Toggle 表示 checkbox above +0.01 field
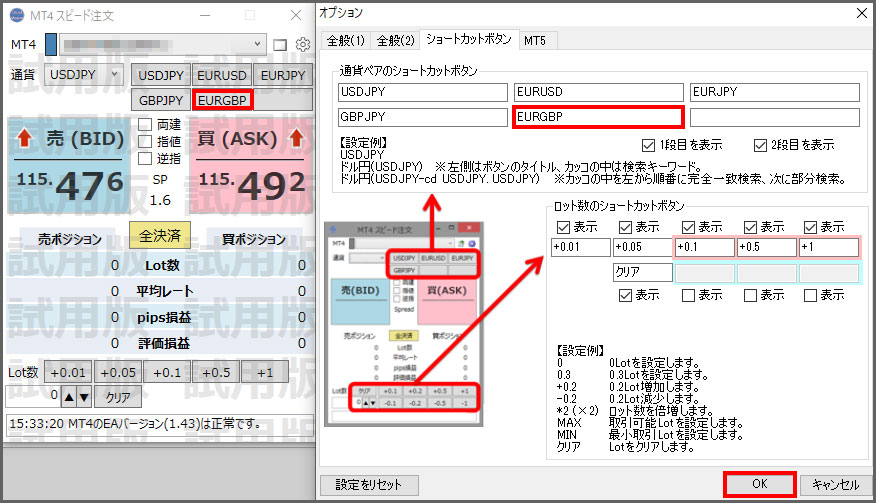Viewport: 876px width, 503px height. [564, 227]
